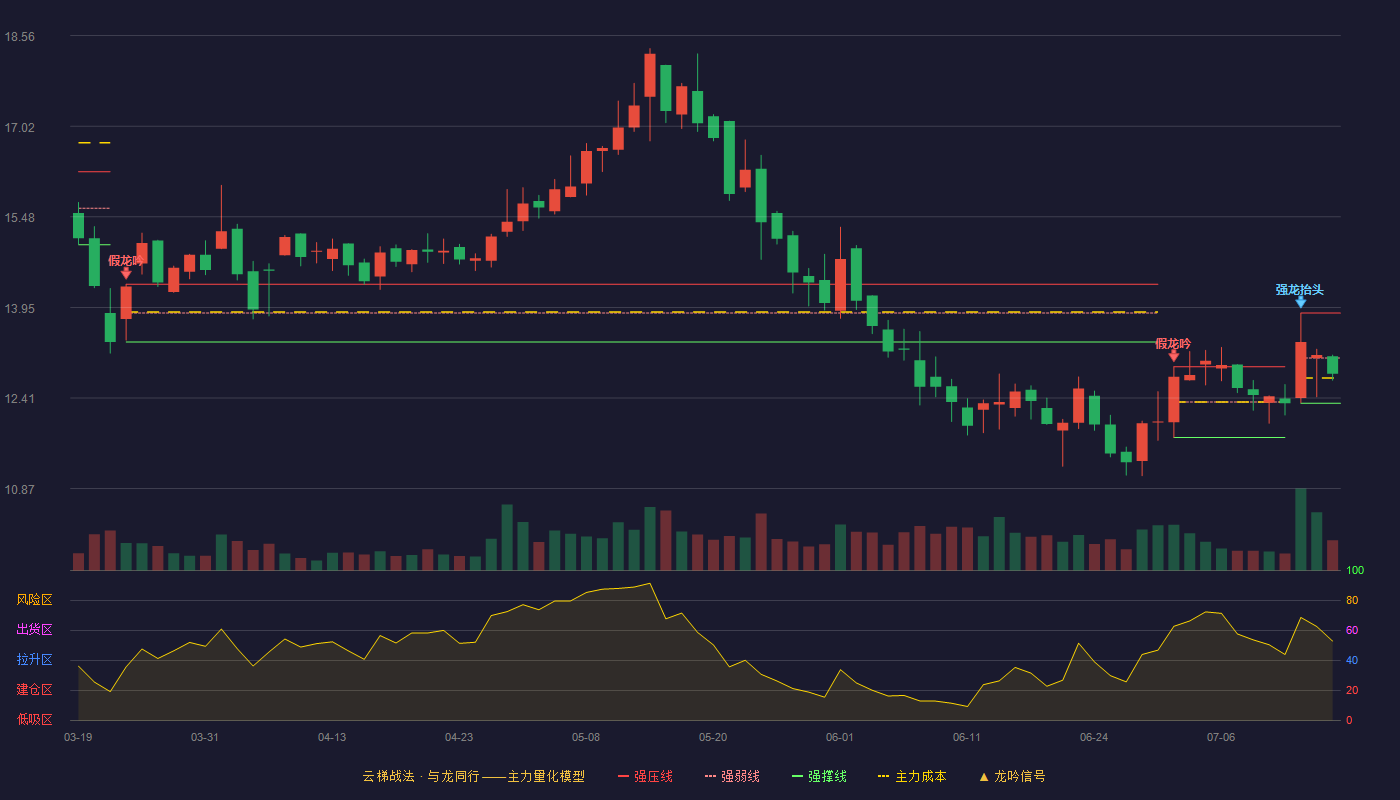Click the first red 假龙吟 arrow marker
The height and width of the screenshot is (800, 1400).
[126, 273]
